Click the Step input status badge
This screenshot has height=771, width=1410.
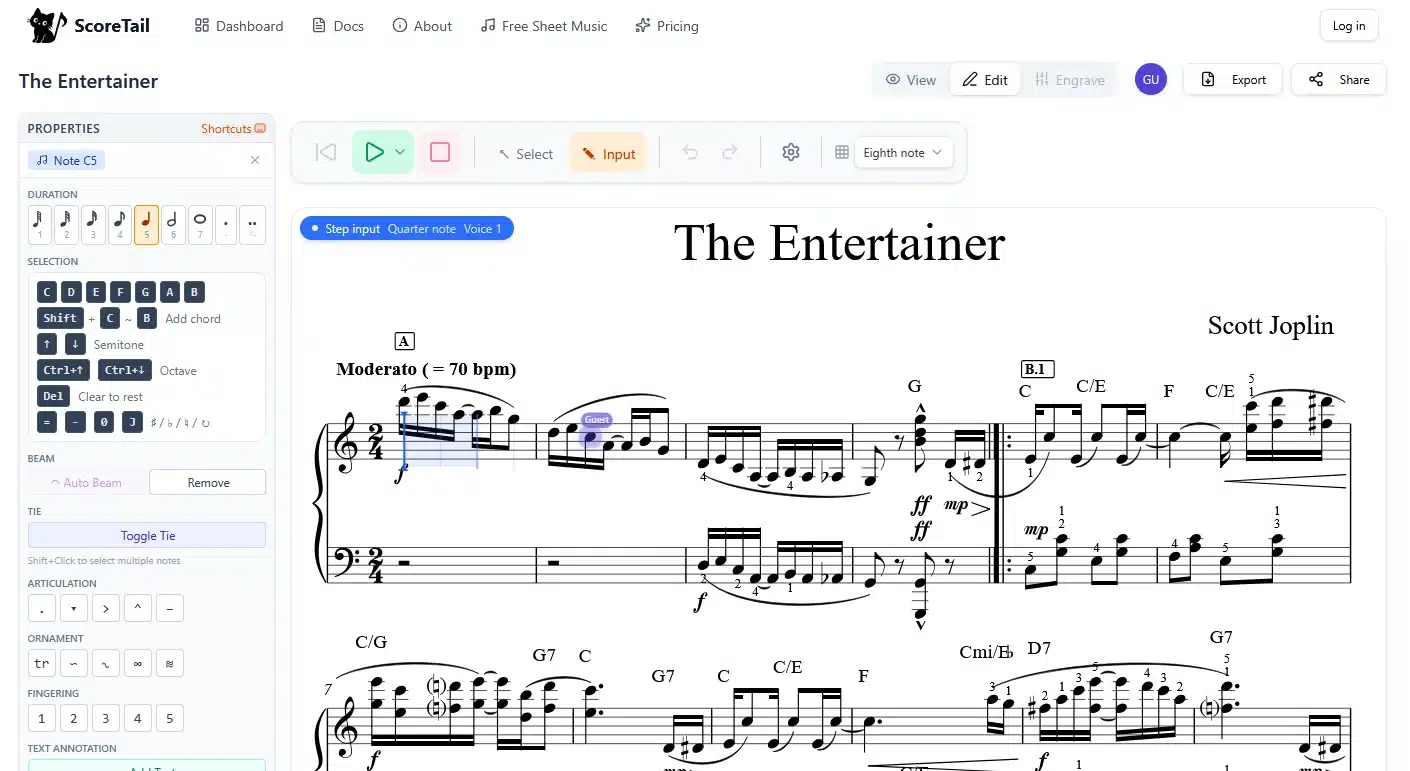point(407,228)
